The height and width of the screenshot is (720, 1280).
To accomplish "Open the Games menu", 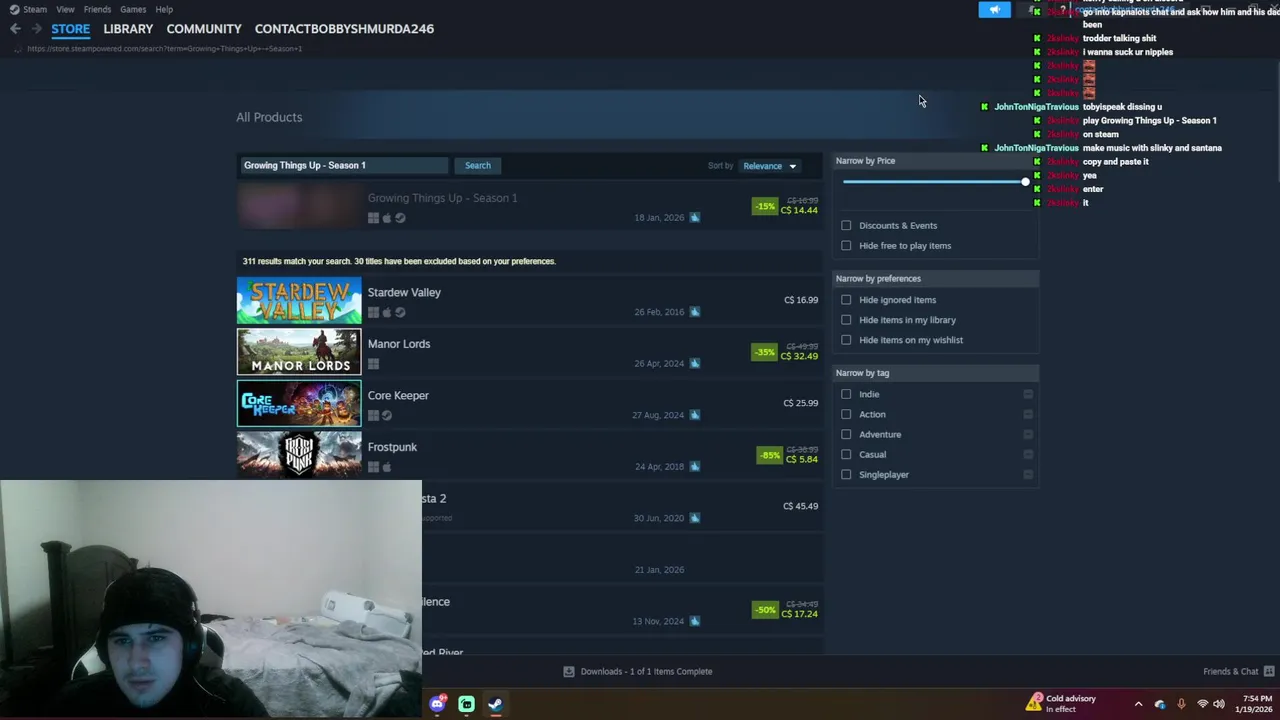I will [133, 9].
